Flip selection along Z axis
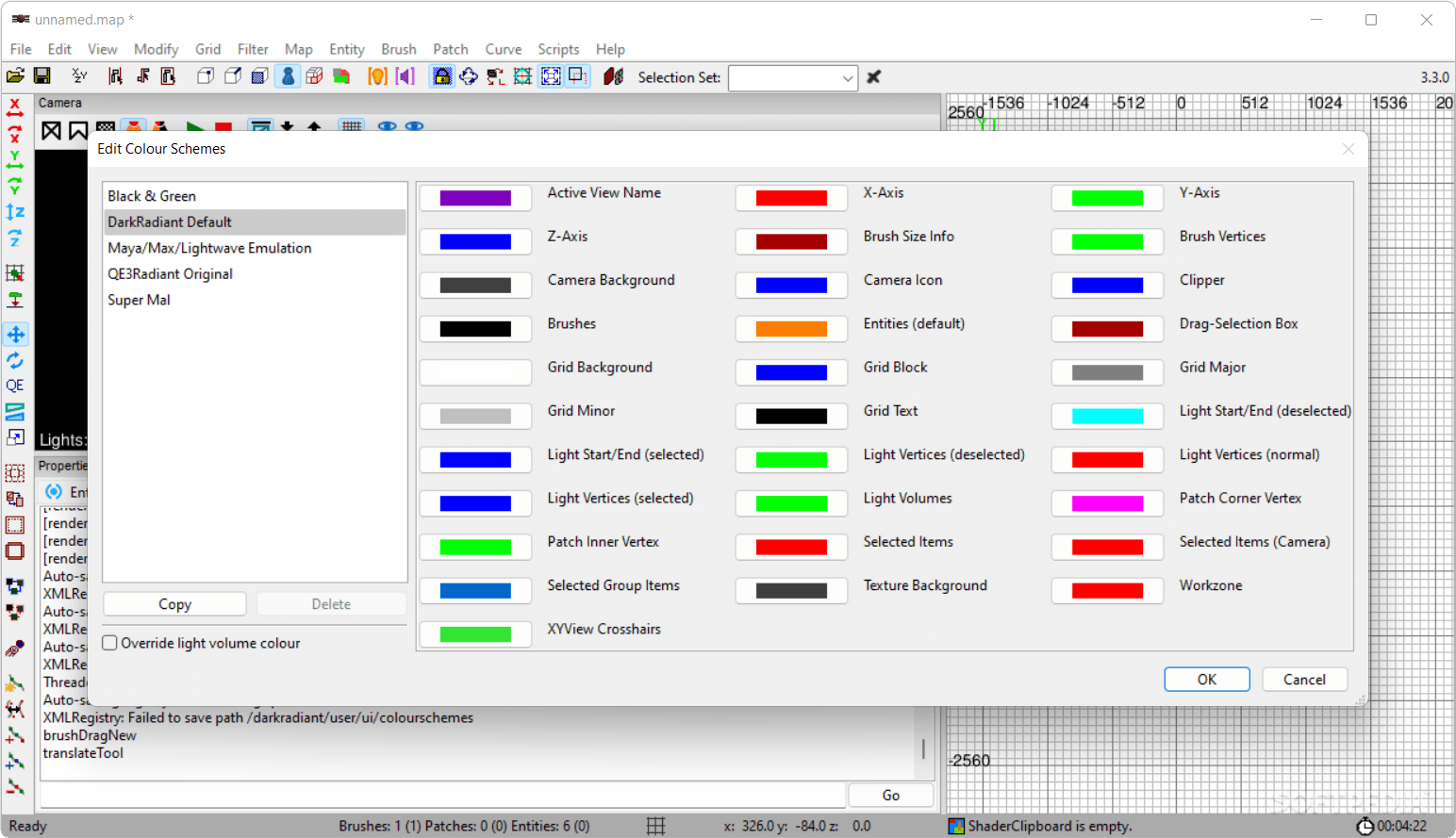 click(15, 212)
